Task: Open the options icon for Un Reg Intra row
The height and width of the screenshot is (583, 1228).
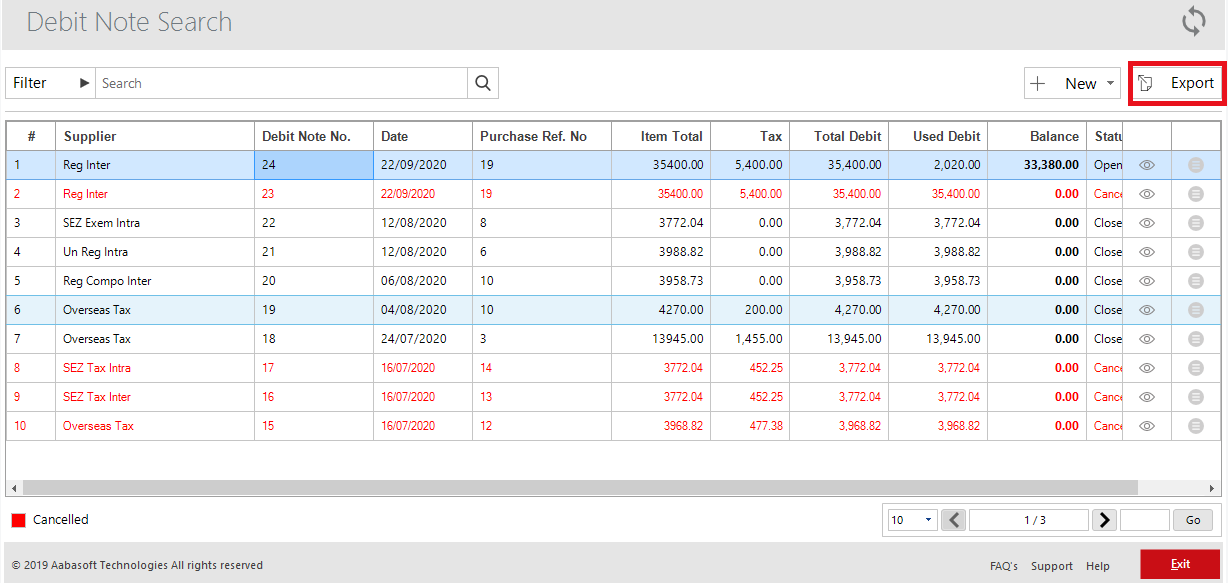Action: 1195,251
